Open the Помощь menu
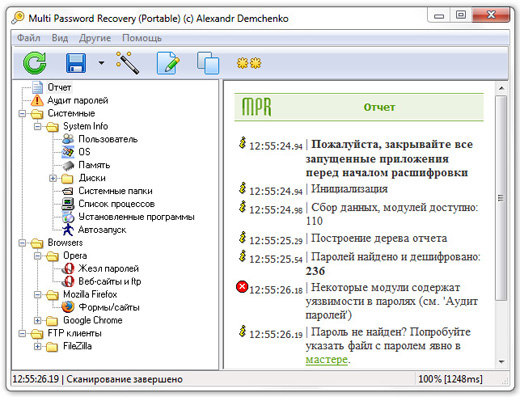 [x=142, y=38]
